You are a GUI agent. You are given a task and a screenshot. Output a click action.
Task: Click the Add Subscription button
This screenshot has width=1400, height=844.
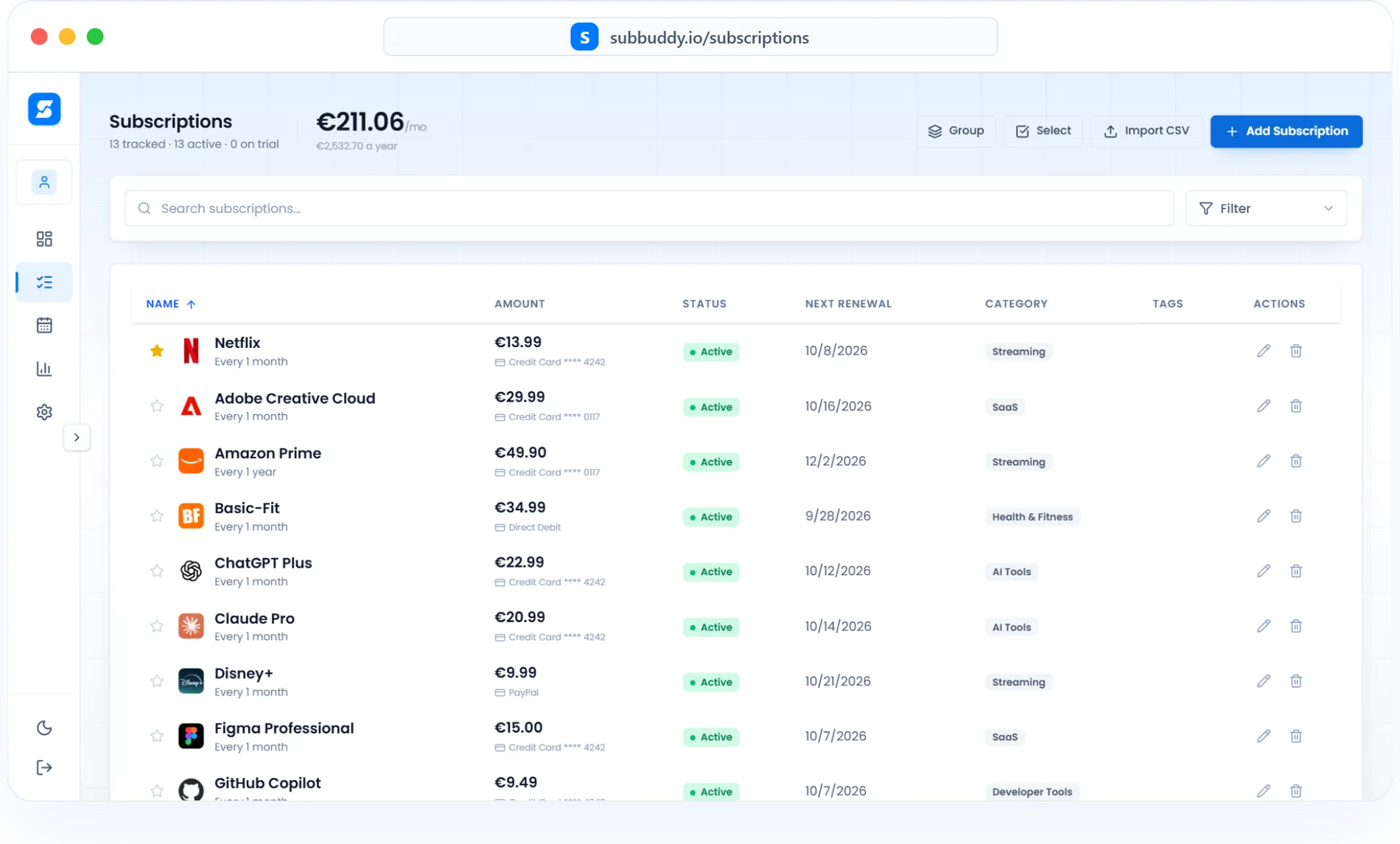(1286, 131)
